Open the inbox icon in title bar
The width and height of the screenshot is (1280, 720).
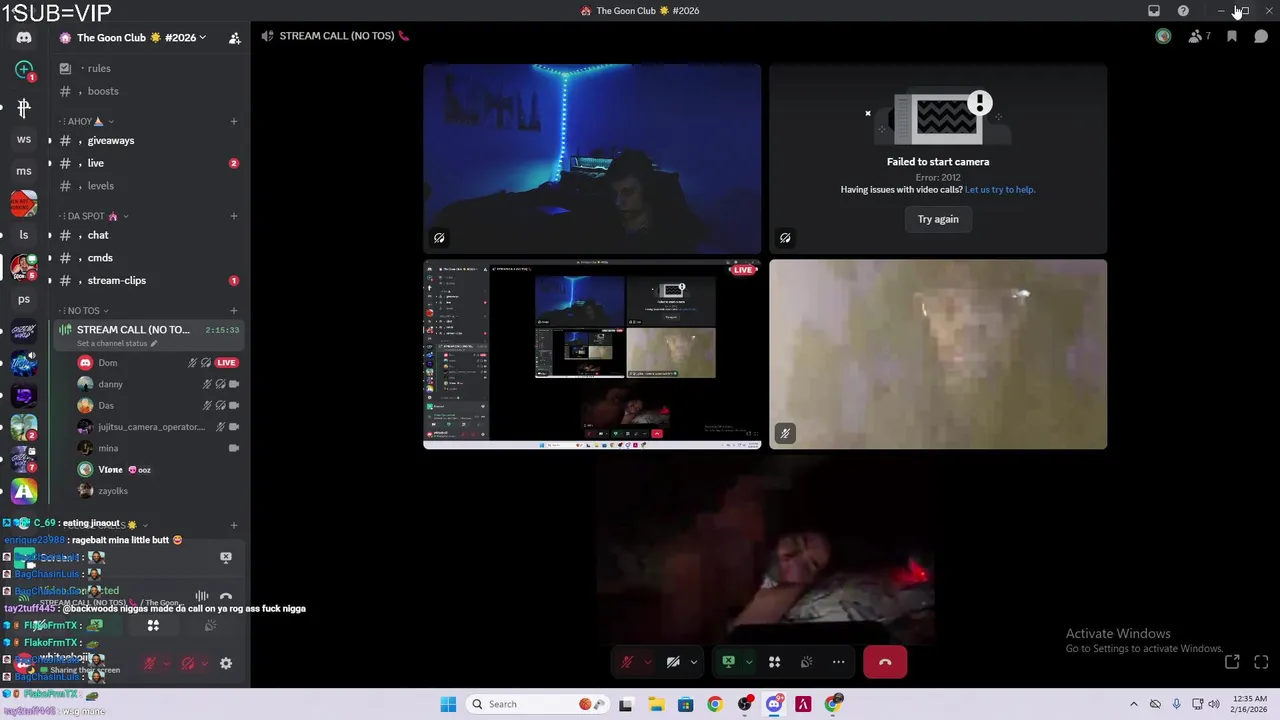(1153, 11)
